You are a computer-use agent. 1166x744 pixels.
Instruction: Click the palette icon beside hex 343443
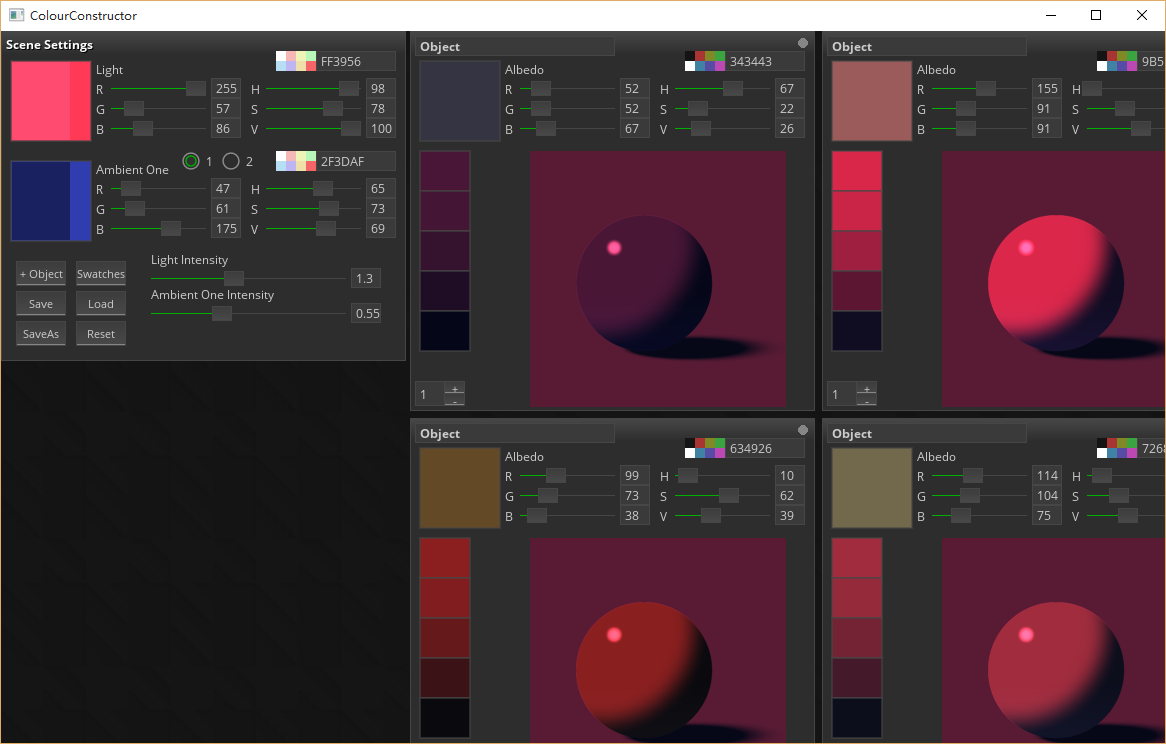click(705, 61)
